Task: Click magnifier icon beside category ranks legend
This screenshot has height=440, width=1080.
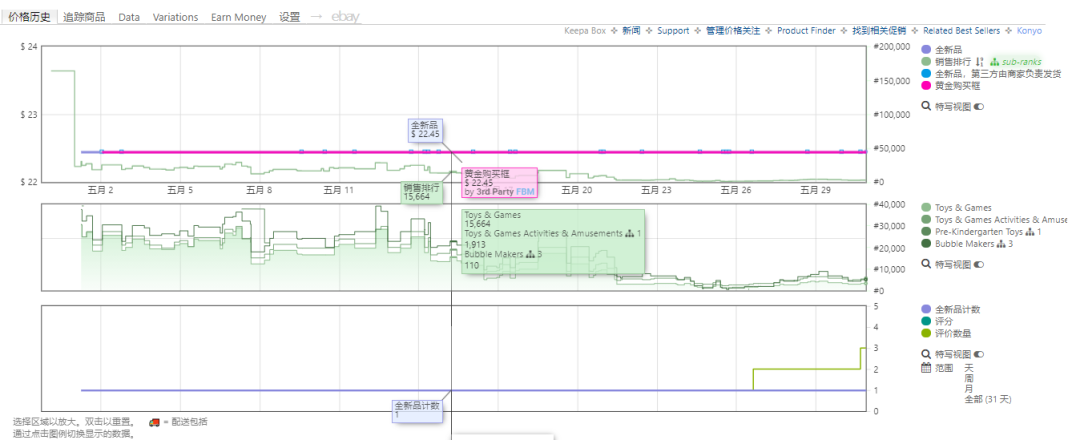Action: pyautogui.click(x=926, y=264)
